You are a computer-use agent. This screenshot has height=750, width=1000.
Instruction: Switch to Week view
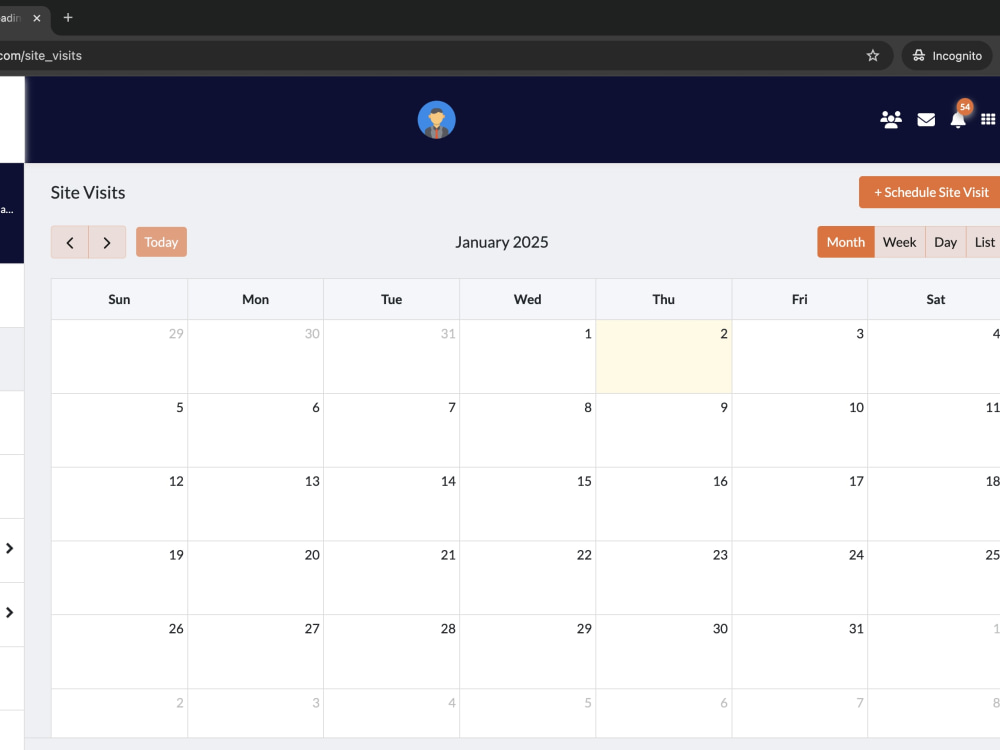[x=899, y=242]
